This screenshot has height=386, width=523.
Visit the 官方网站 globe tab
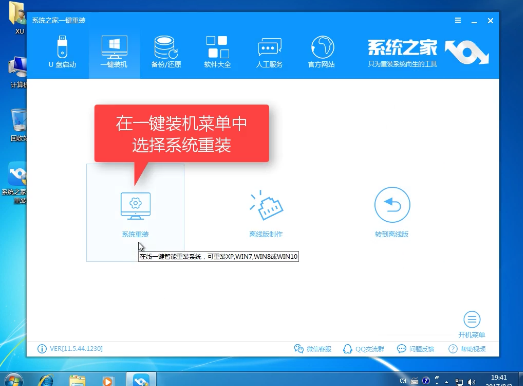(x=322, y=52)
